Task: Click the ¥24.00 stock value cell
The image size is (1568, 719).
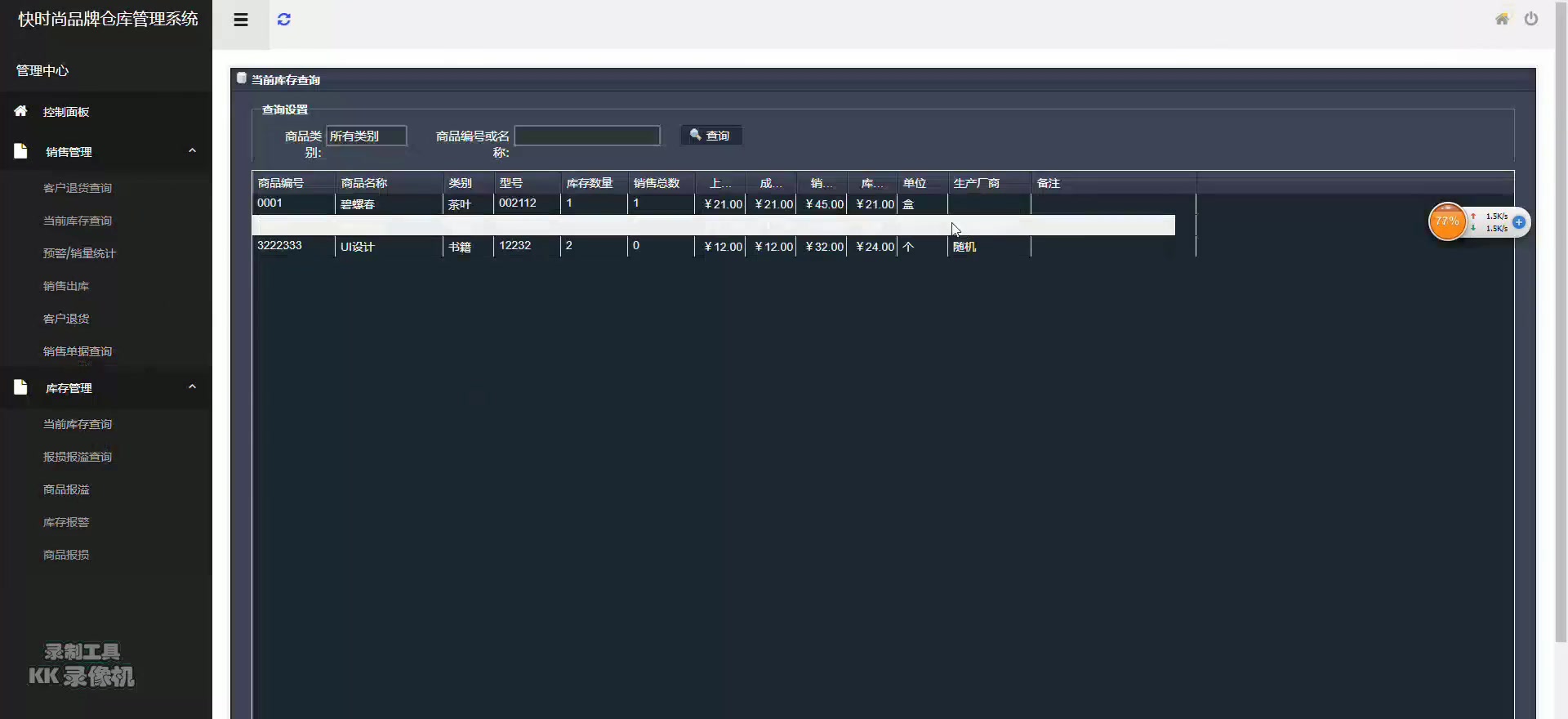Action: (872, 247)
